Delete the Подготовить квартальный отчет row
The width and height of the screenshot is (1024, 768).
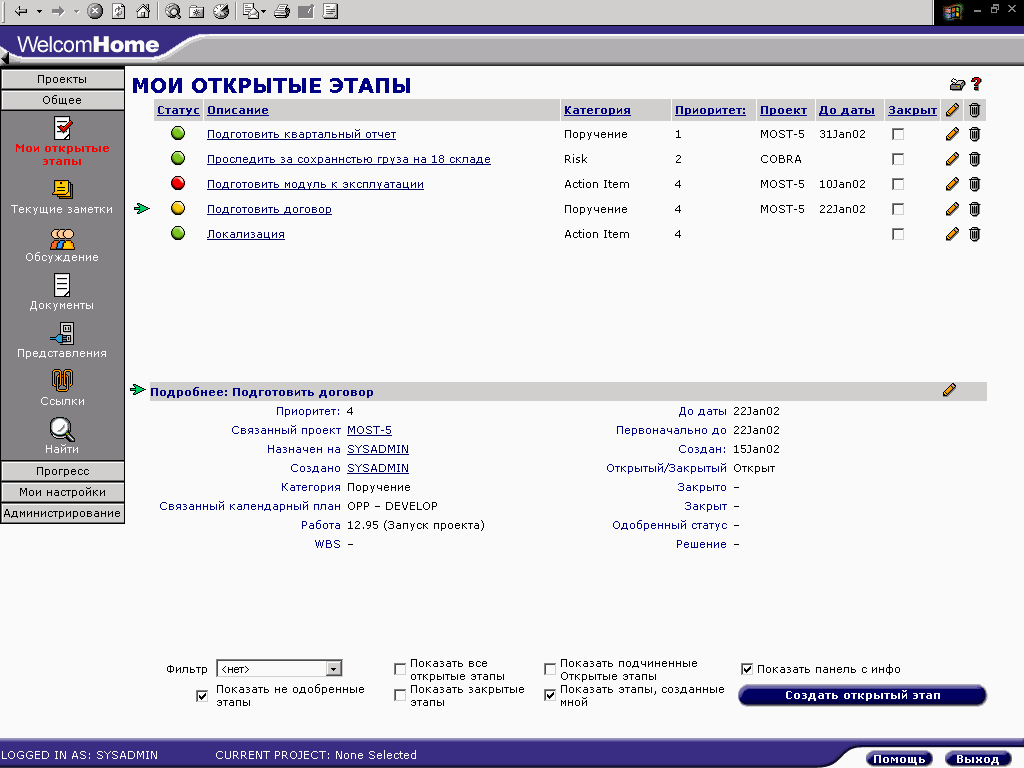974,134
